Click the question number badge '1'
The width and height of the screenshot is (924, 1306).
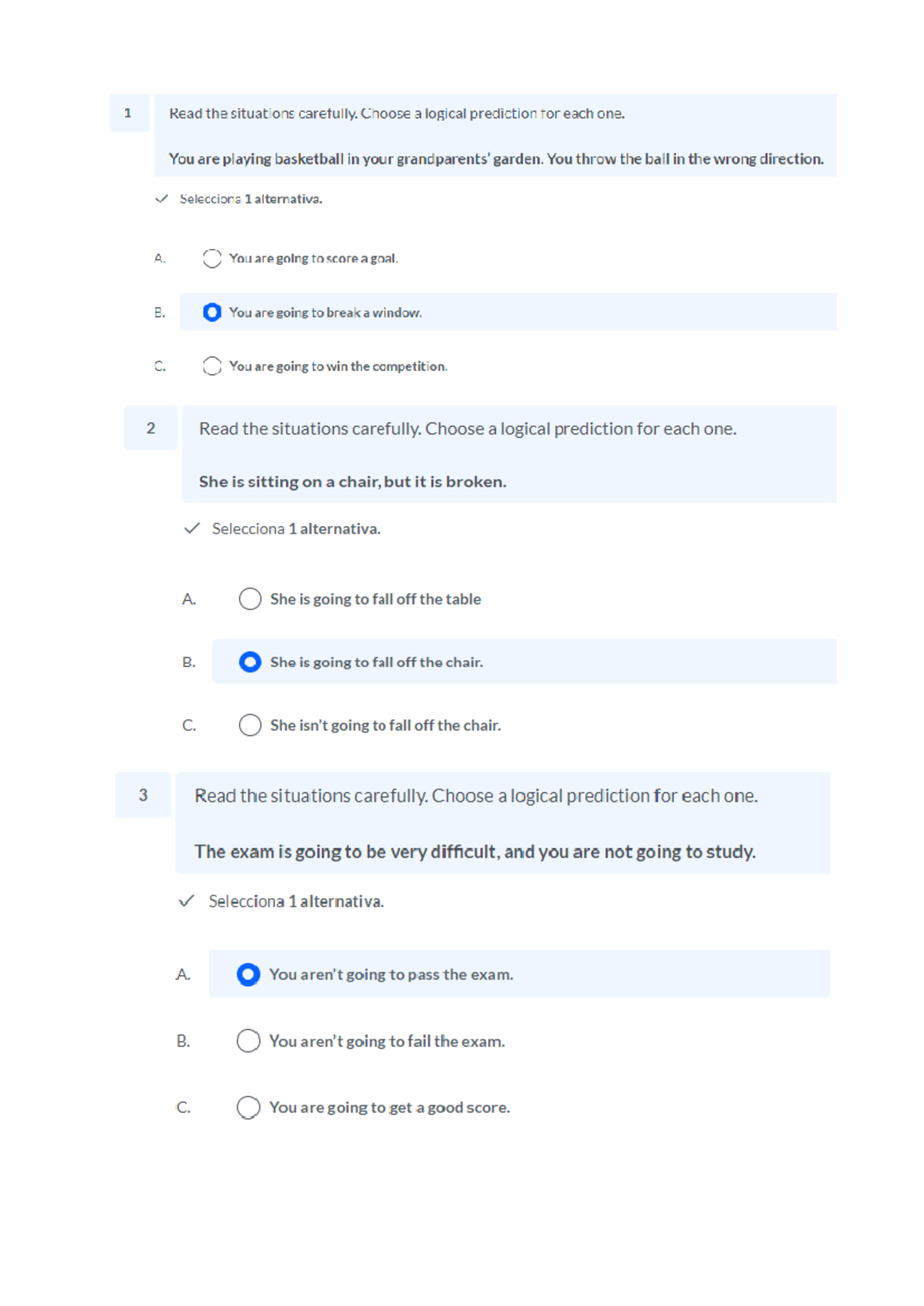tap(127, 112)
